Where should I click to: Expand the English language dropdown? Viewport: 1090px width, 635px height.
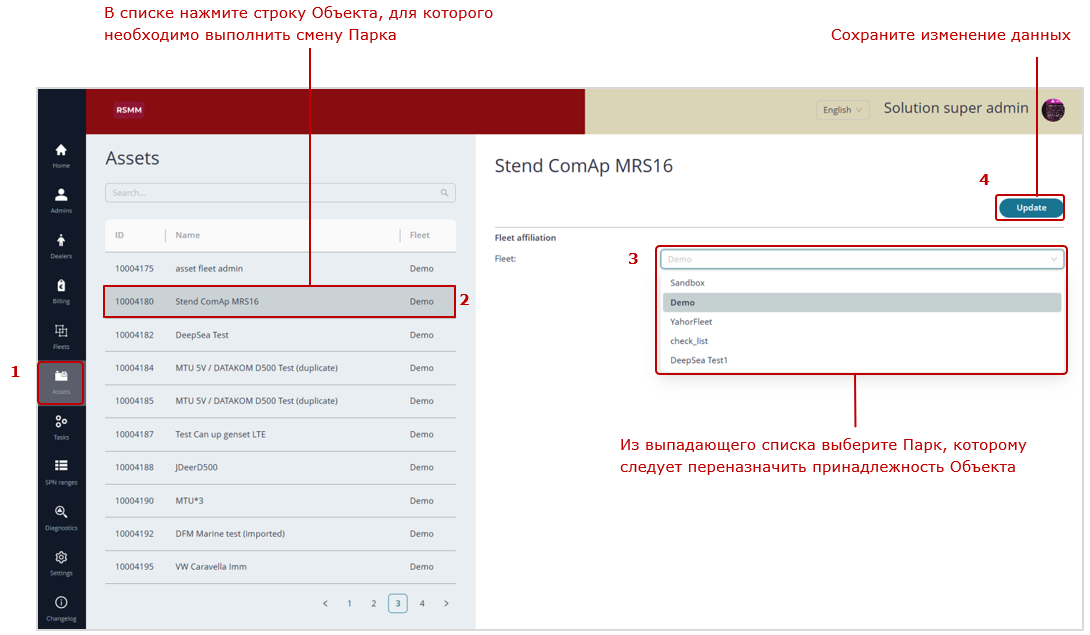pyautogui.click(x=842, y=110)
